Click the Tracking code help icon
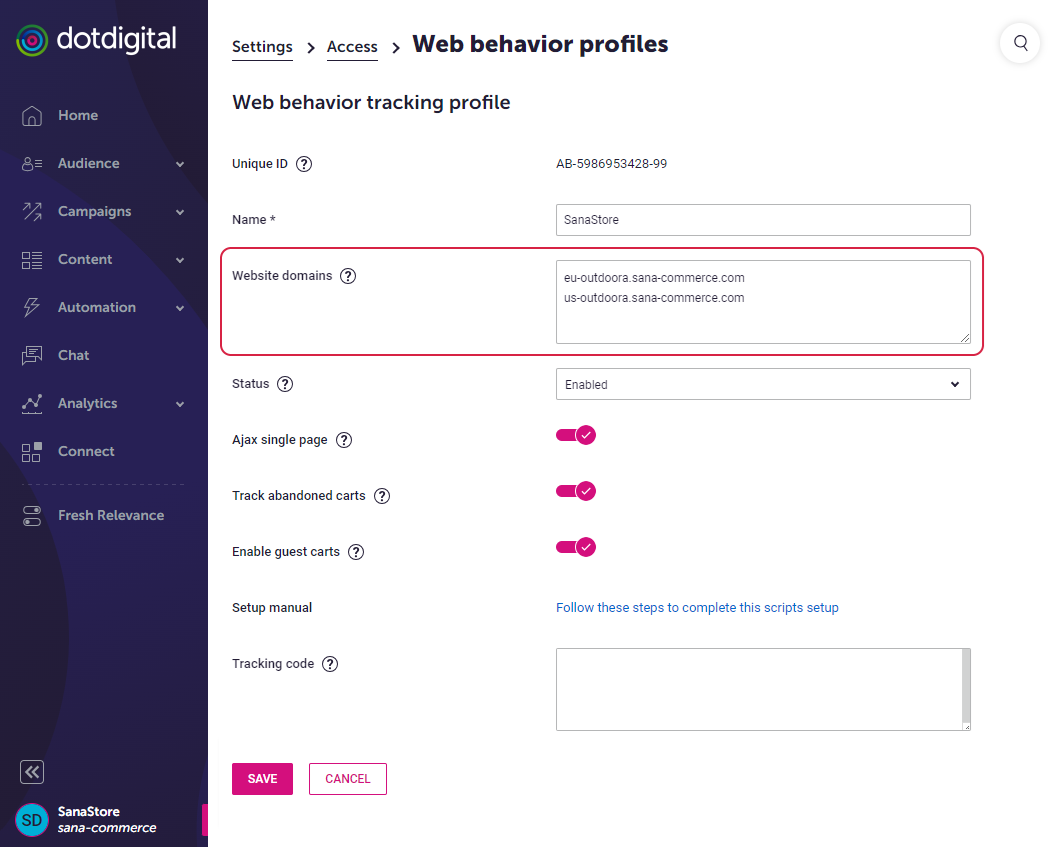 (x=330, y=664)
